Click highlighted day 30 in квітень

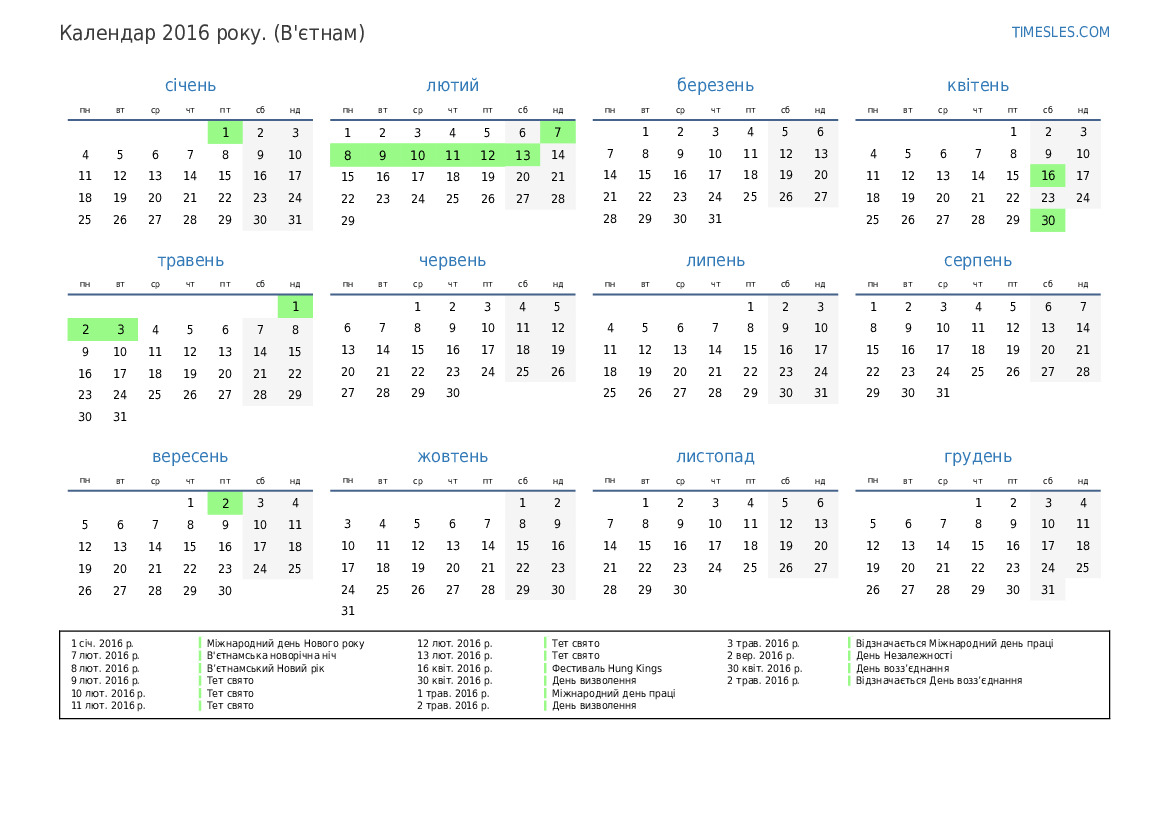1047,220
